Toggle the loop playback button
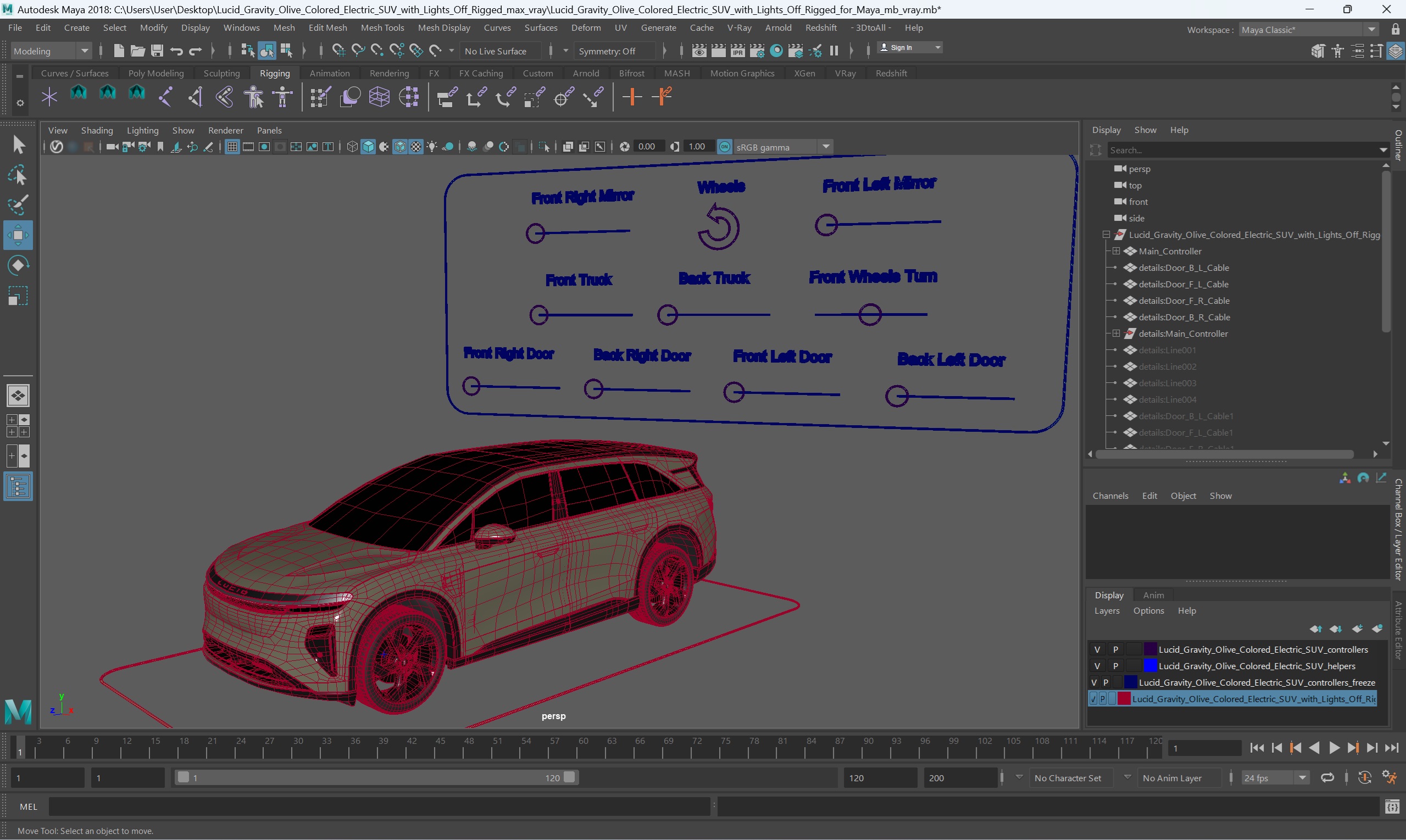The height and width of the screenshot is (840, 1406). coord(1327,778)
